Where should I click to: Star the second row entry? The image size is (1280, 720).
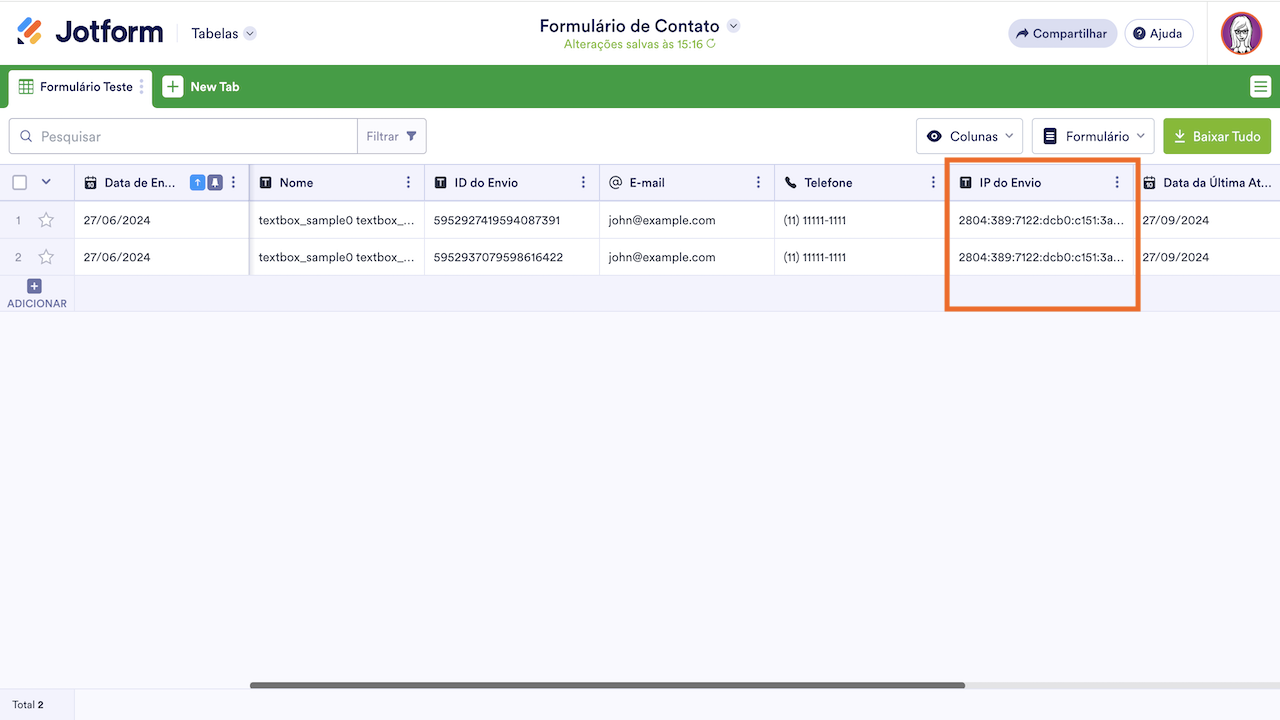click(46, 257)
